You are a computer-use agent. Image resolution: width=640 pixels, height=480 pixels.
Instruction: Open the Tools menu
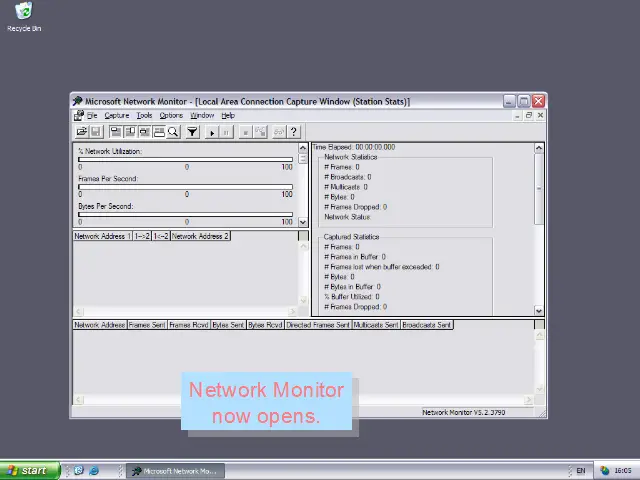point(144,116)
